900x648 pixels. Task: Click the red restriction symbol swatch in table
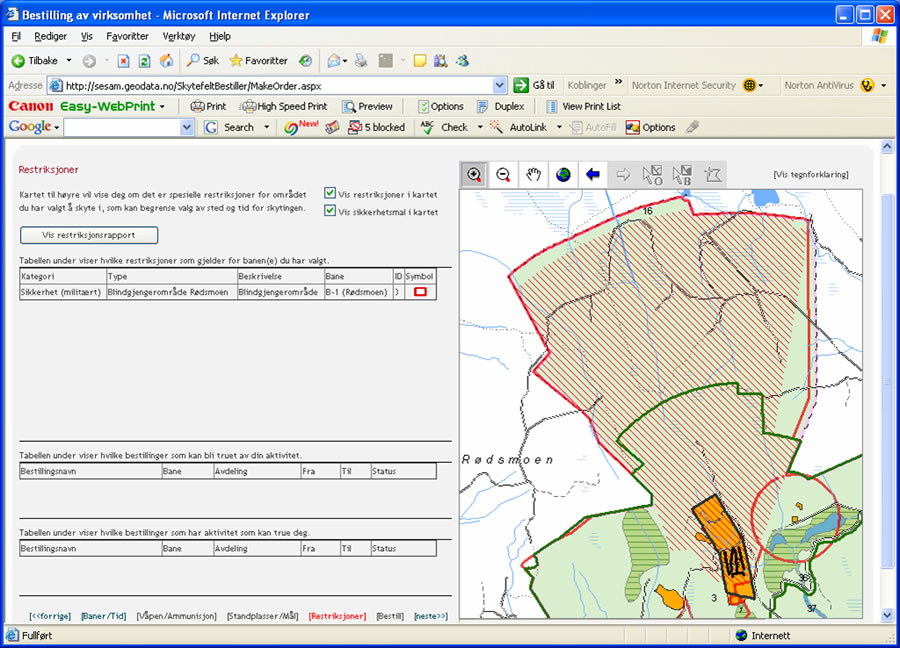pos(420,292)
